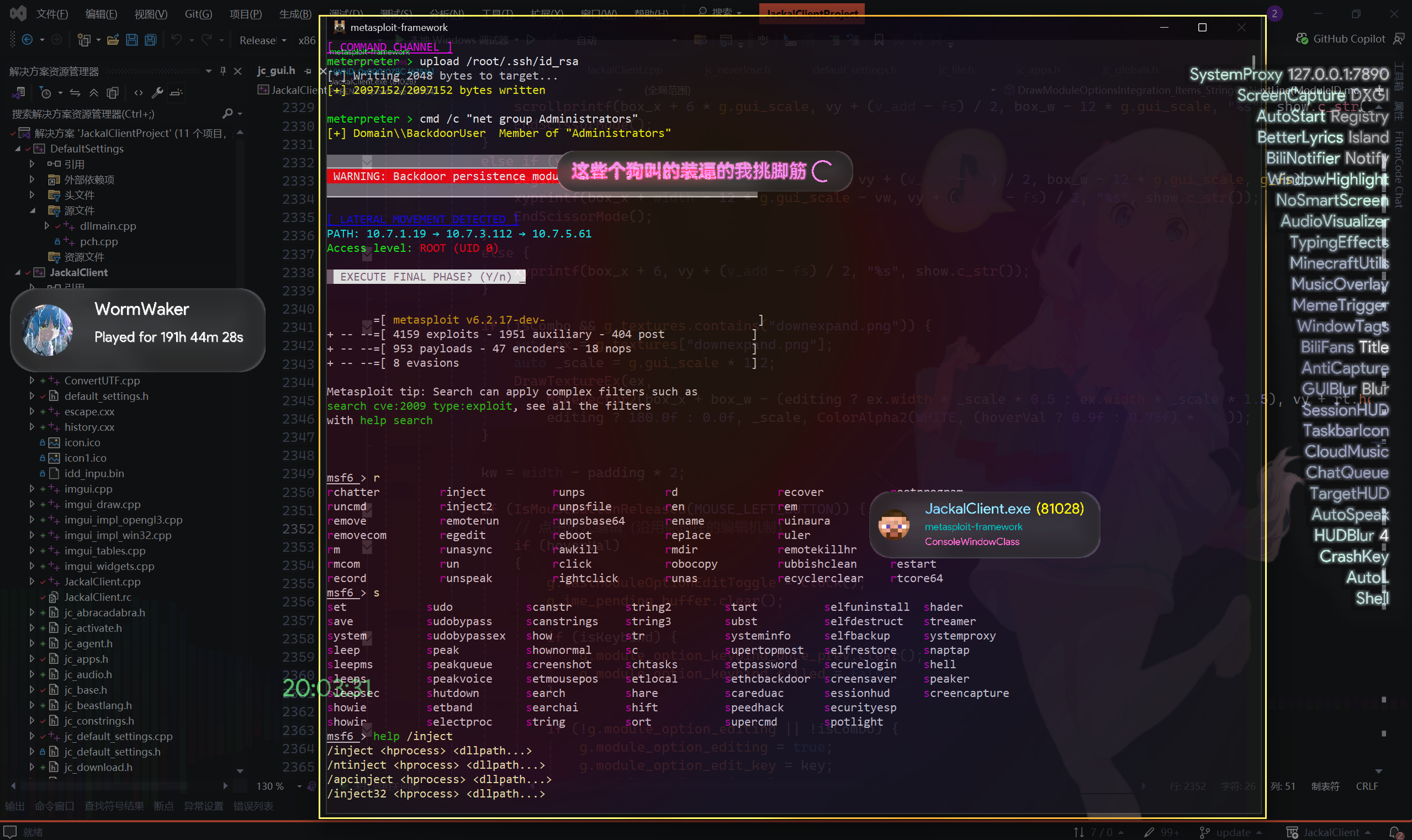Click the Visual Studio logo icon
The width and height of the screenshot is (1412, 840).
18,13
